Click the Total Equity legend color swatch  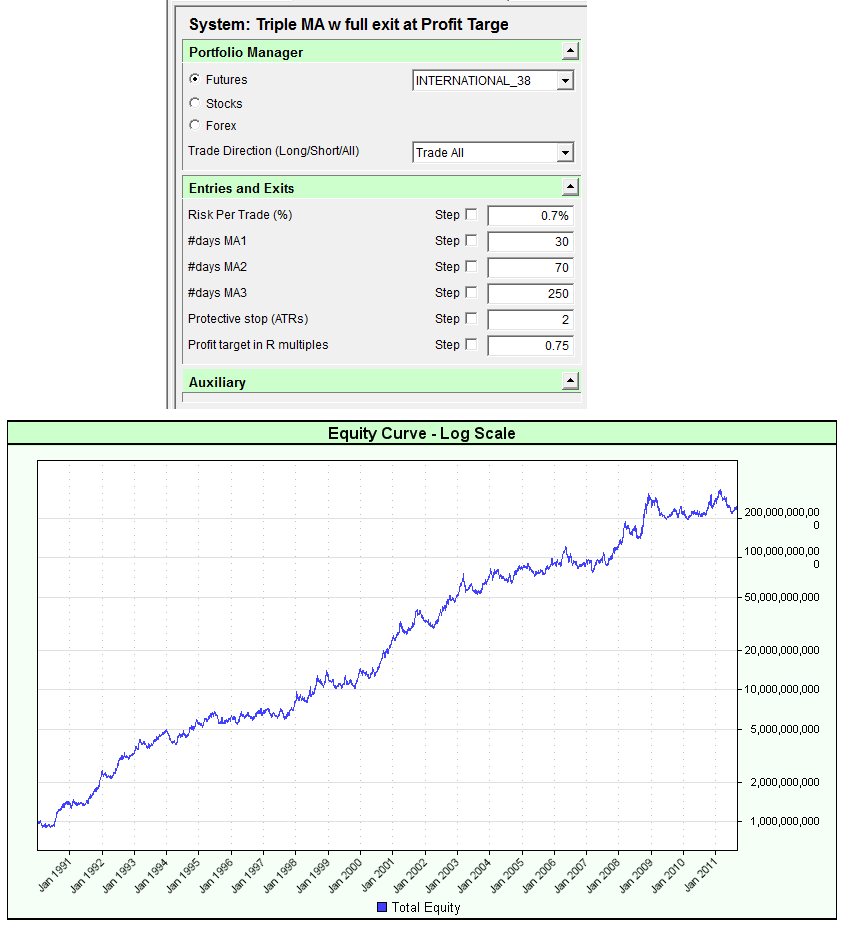coord(382,908)
